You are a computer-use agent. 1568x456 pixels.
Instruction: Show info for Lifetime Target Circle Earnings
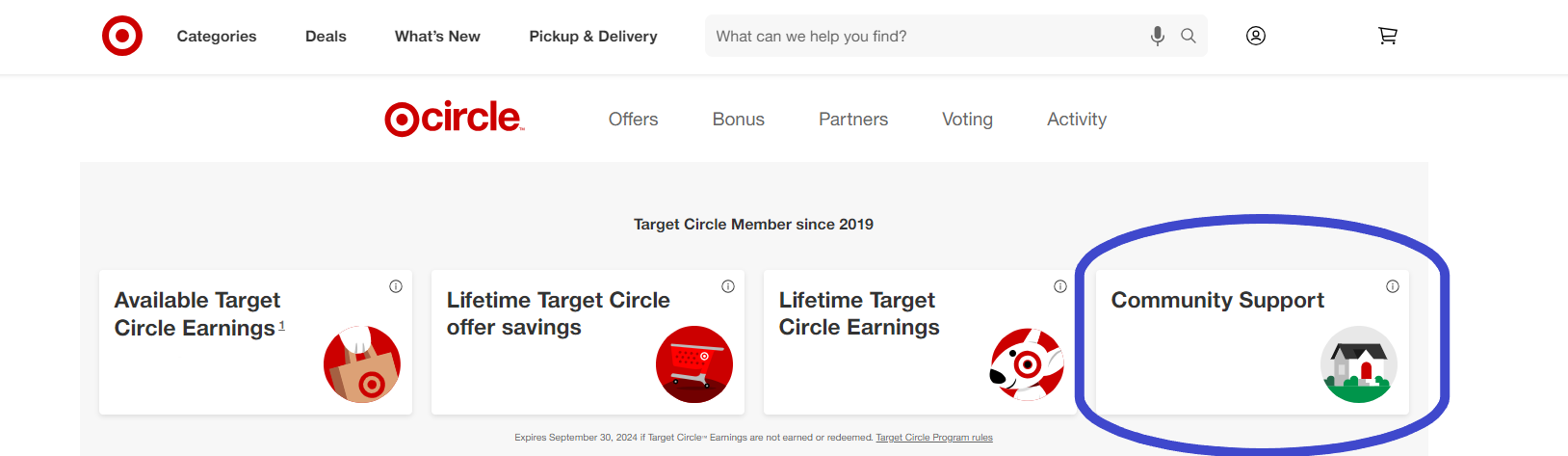(x=1060, y=286)
